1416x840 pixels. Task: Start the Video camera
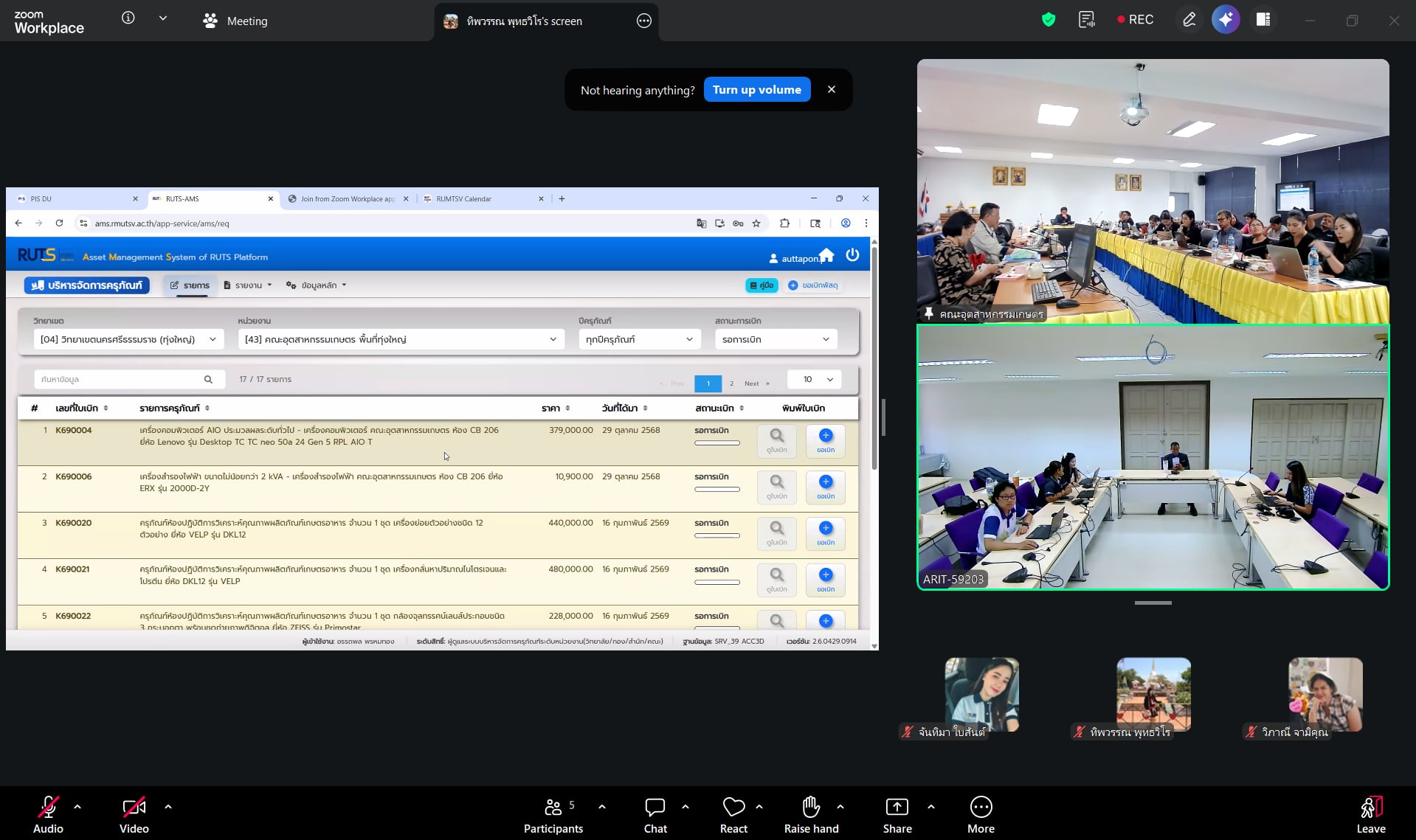pos(134,814)
